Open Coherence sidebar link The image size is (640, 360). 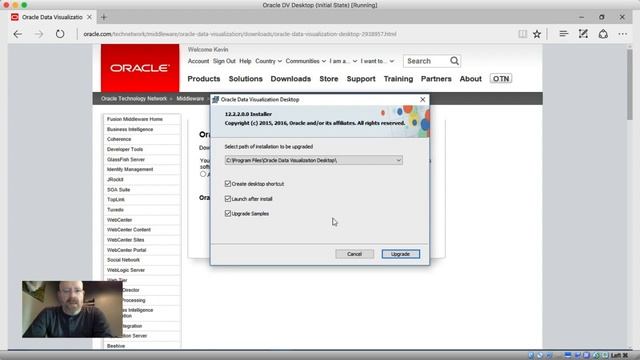pos(119,139)
